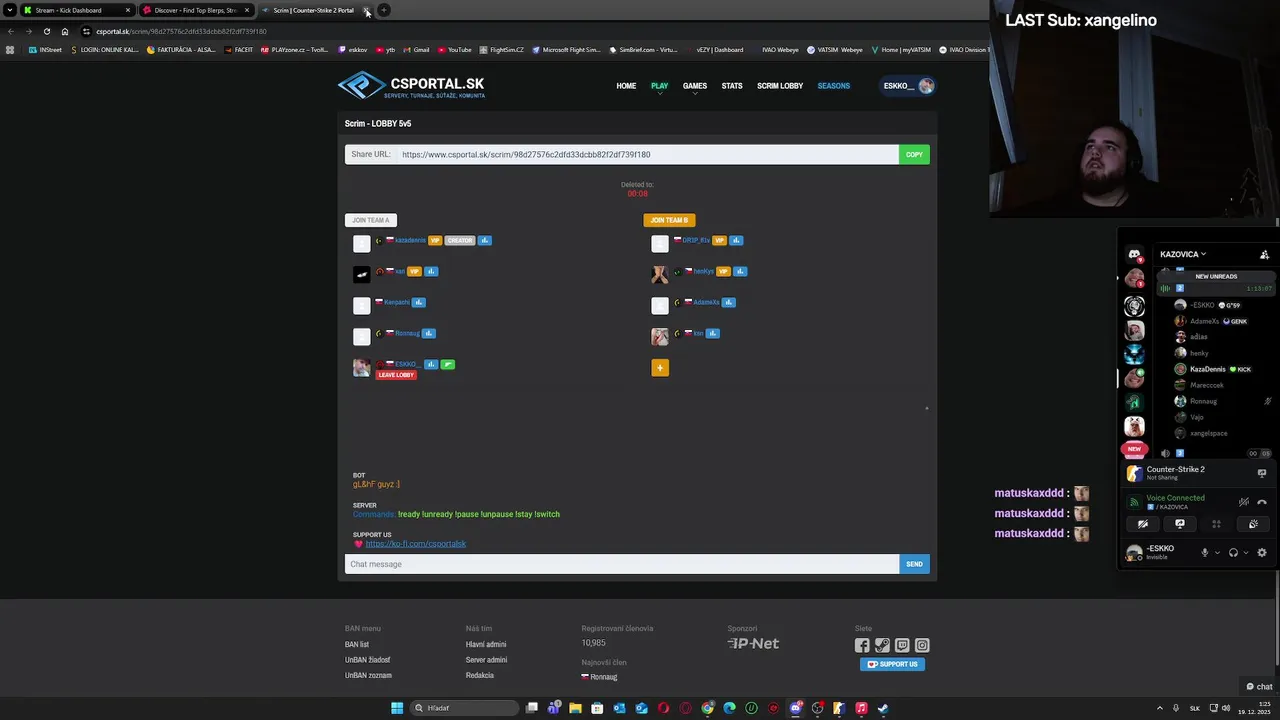Open Discord invite members icon beside KAZOVICA
The image size is (1280, 720).
coord(1264,254)
